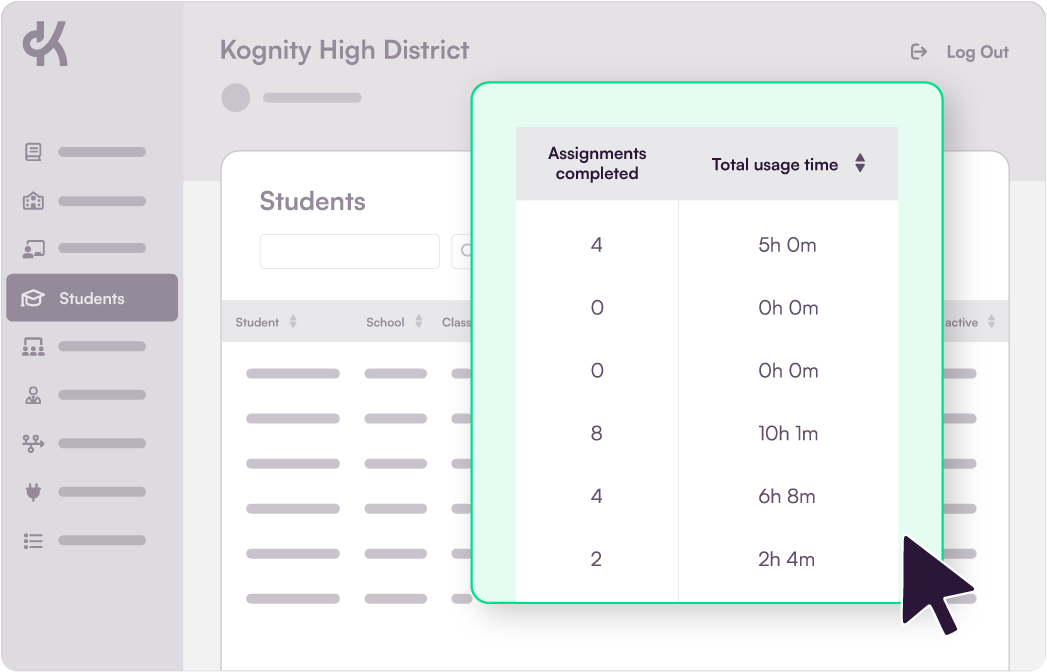Screen dimensions: 1047x672
Task: Click the student search input field
Action: tap(349, 252)
